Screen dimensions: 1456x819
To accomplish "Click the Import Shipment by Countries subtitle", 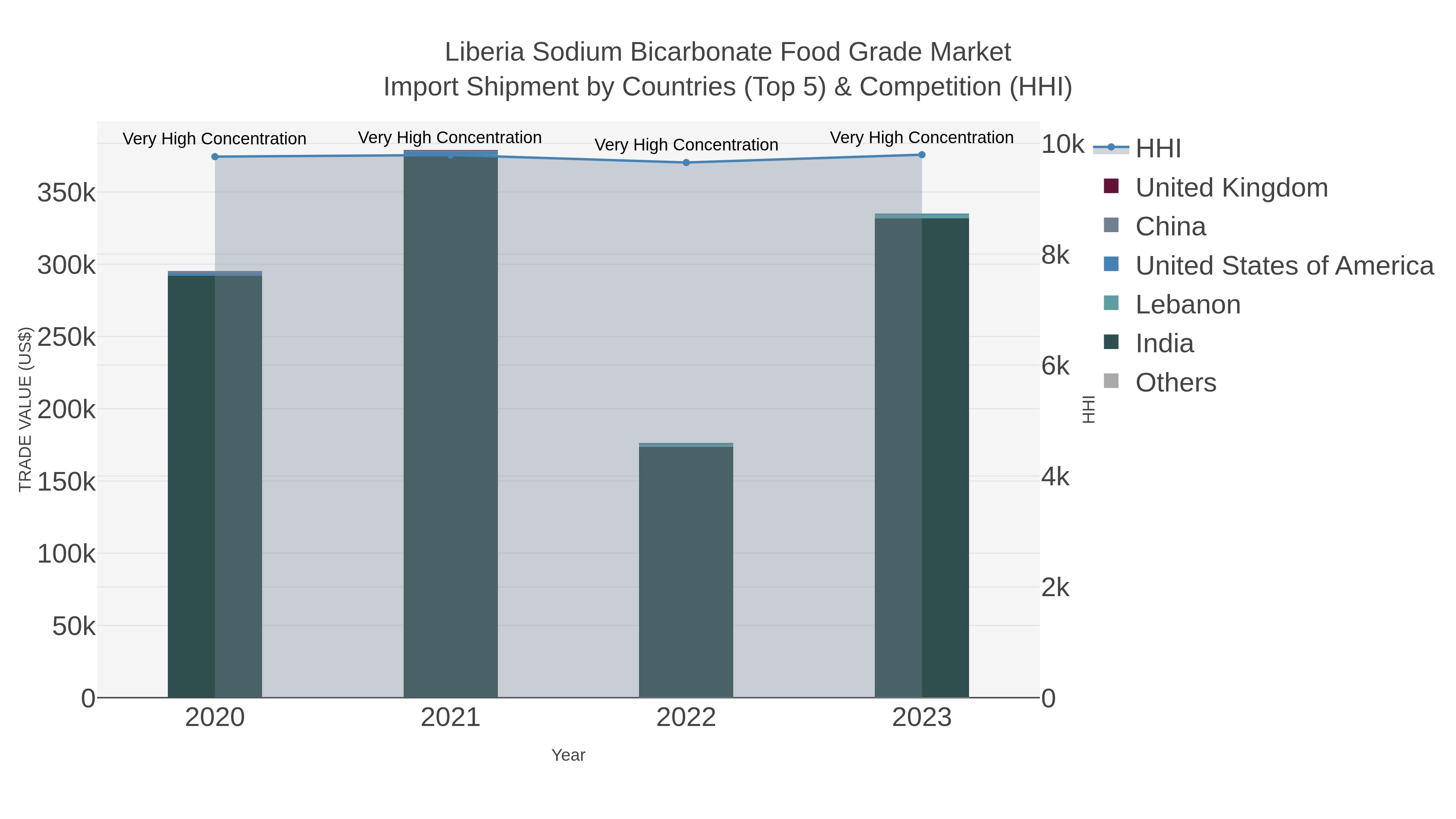I will coord(728,87).
